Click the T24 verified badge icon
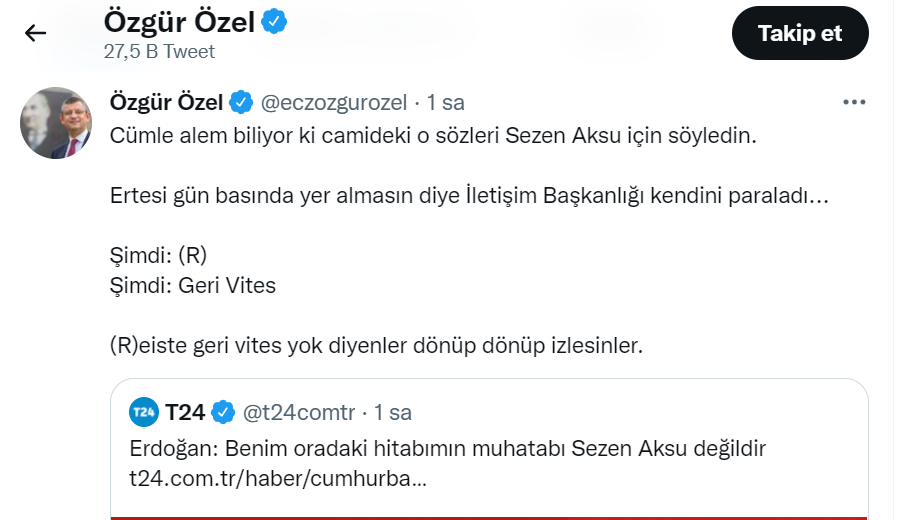The image size is (906, 520). [x=222, y=412]
